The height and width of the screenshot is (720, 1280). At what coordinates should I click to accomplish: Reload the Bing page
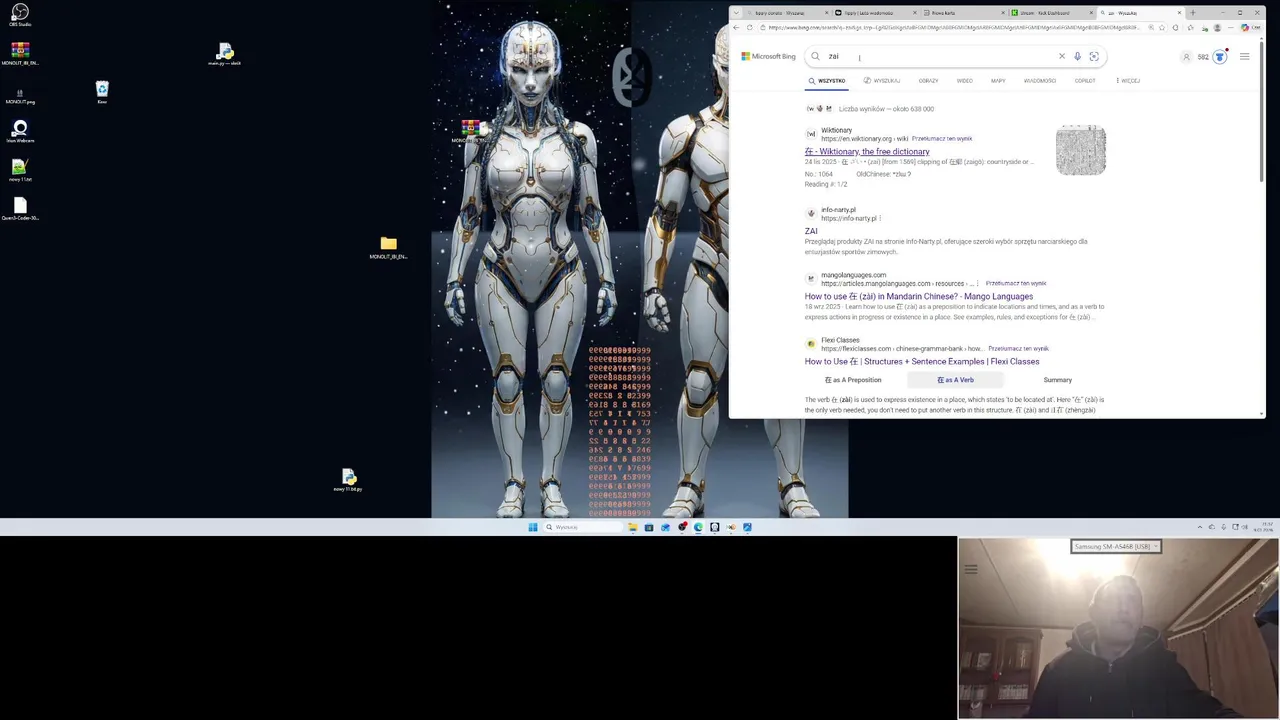click(749, 27)
